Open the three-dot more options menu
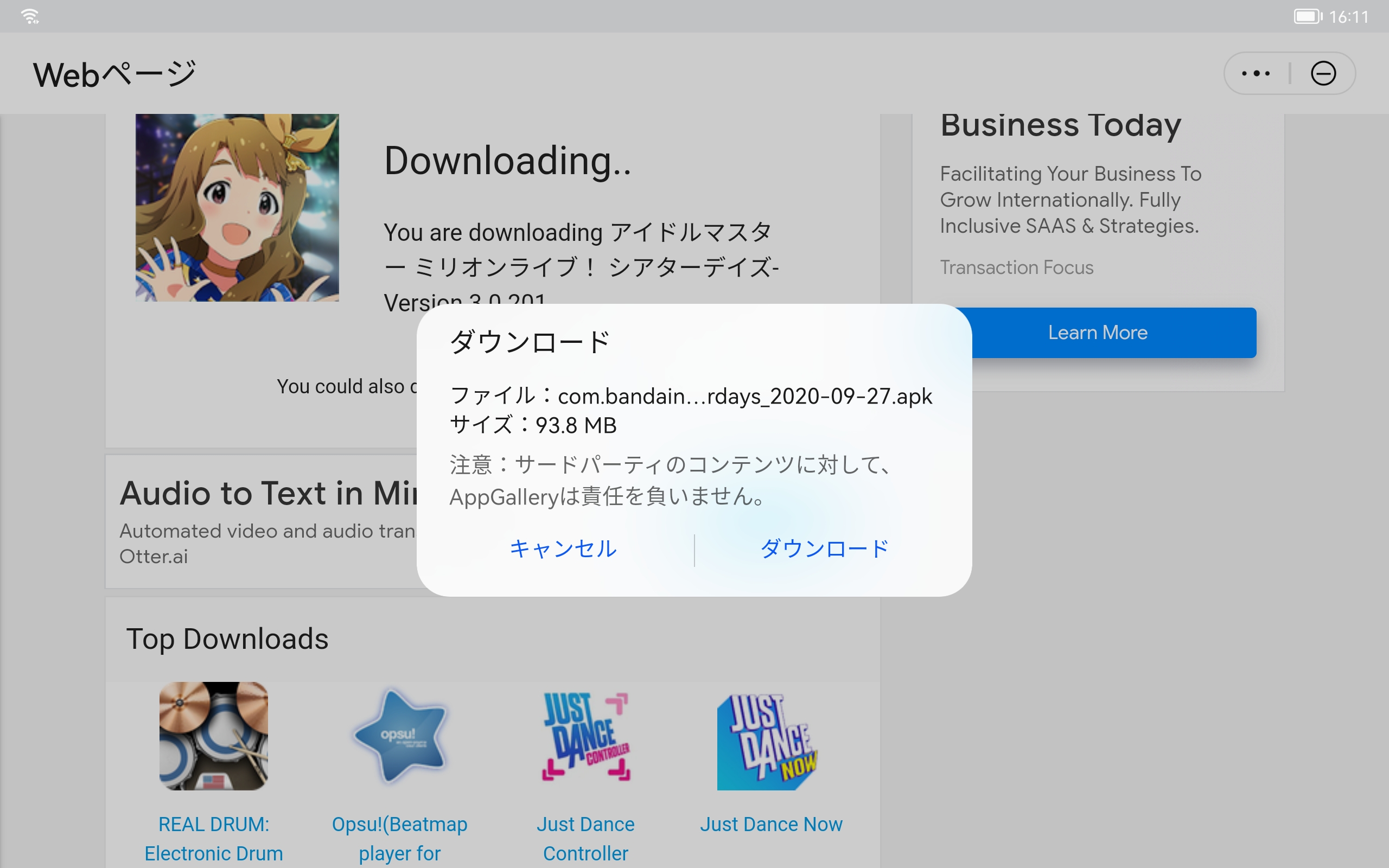1389x868 pixels. (x=1256, y=73)
